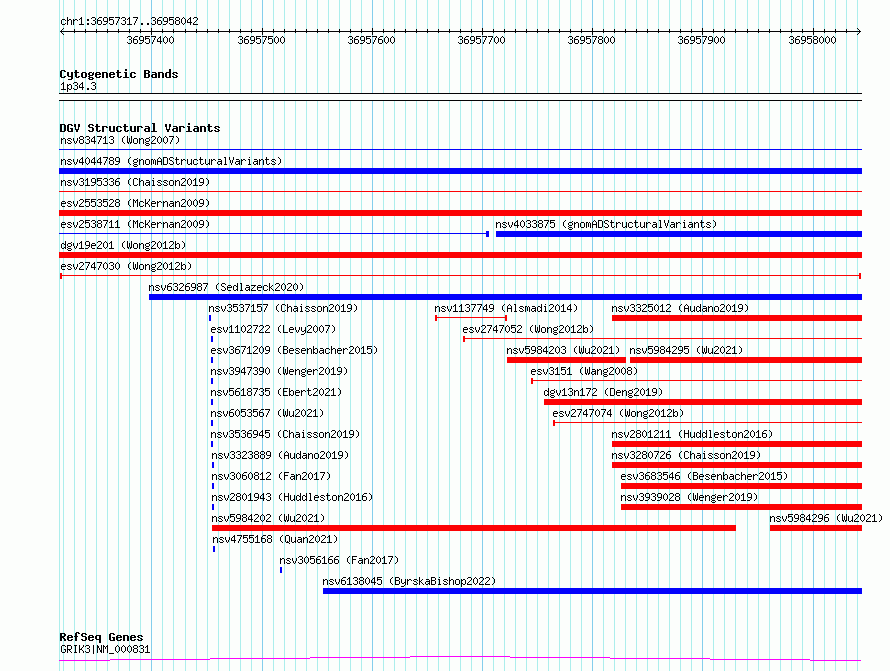Open the nsv3056166 (Fan2017) label

[x=339, y=560]
